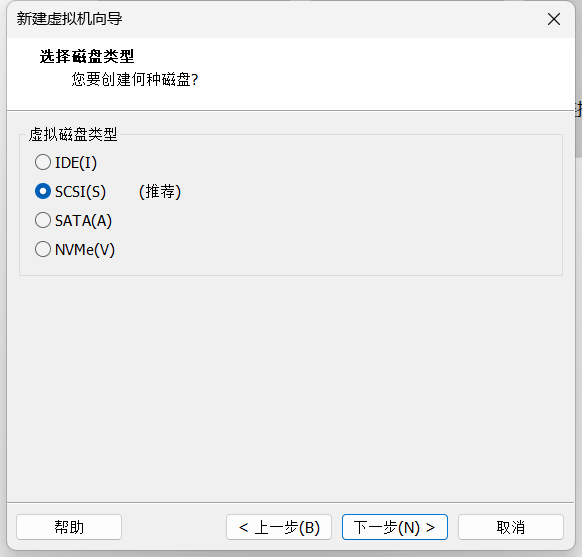Click the NVMe(V) label text
Image resolution: width=582 pixels, height=557 pixels.
(x=85, y=250)
